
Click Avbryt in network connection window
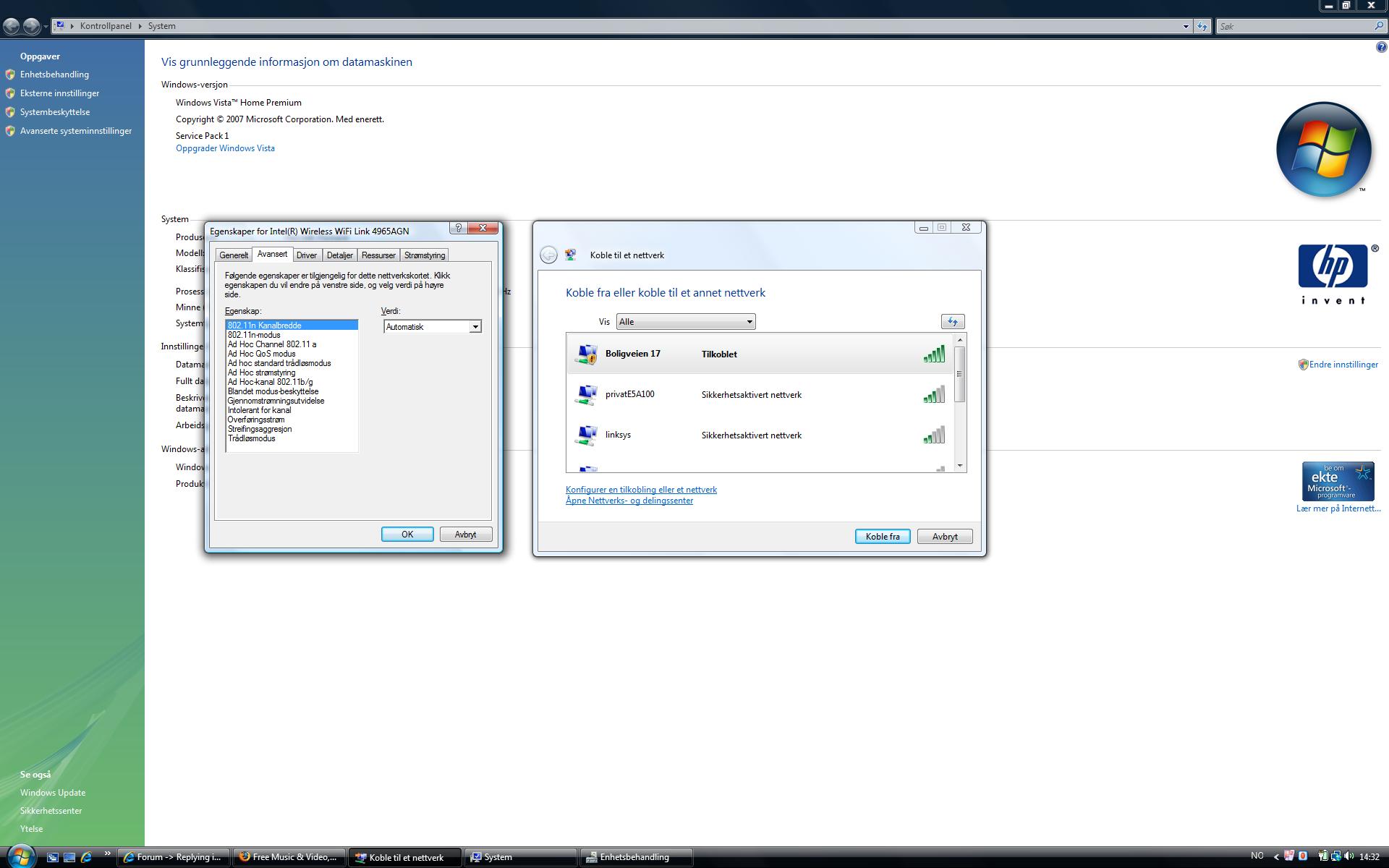945,537
